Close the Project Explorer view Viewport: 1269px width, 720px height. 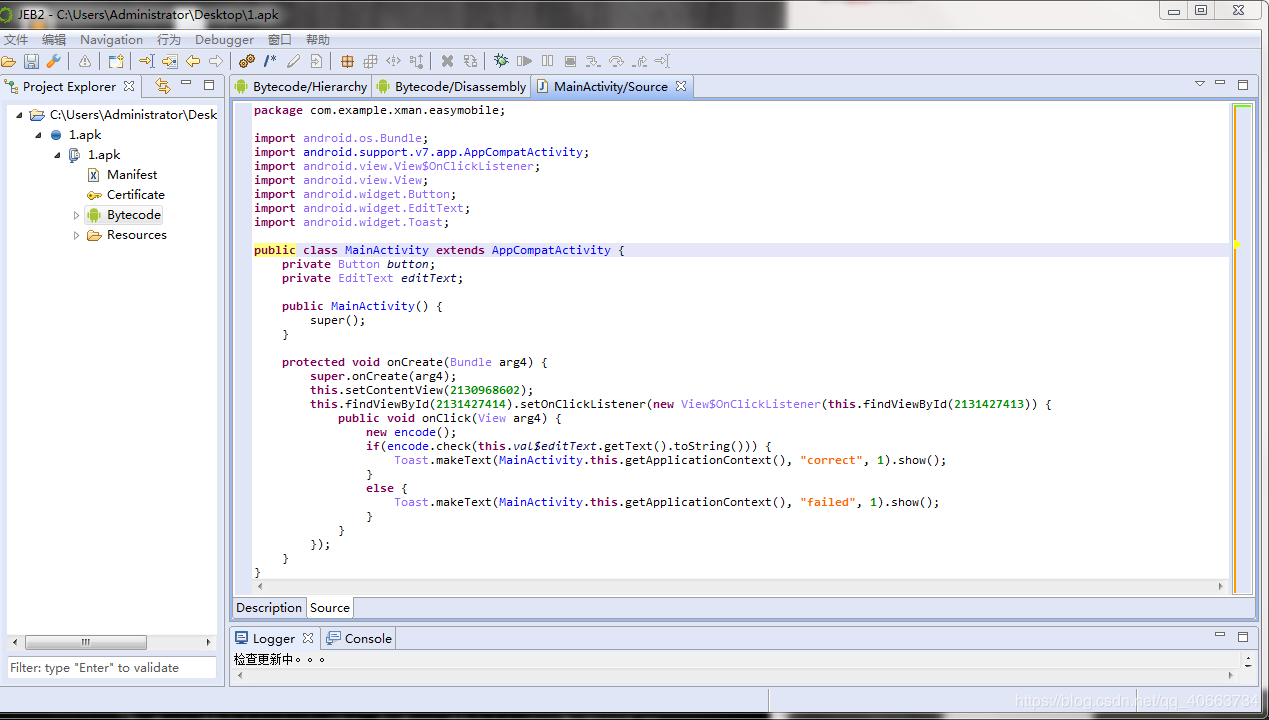(x=129, y=86)
